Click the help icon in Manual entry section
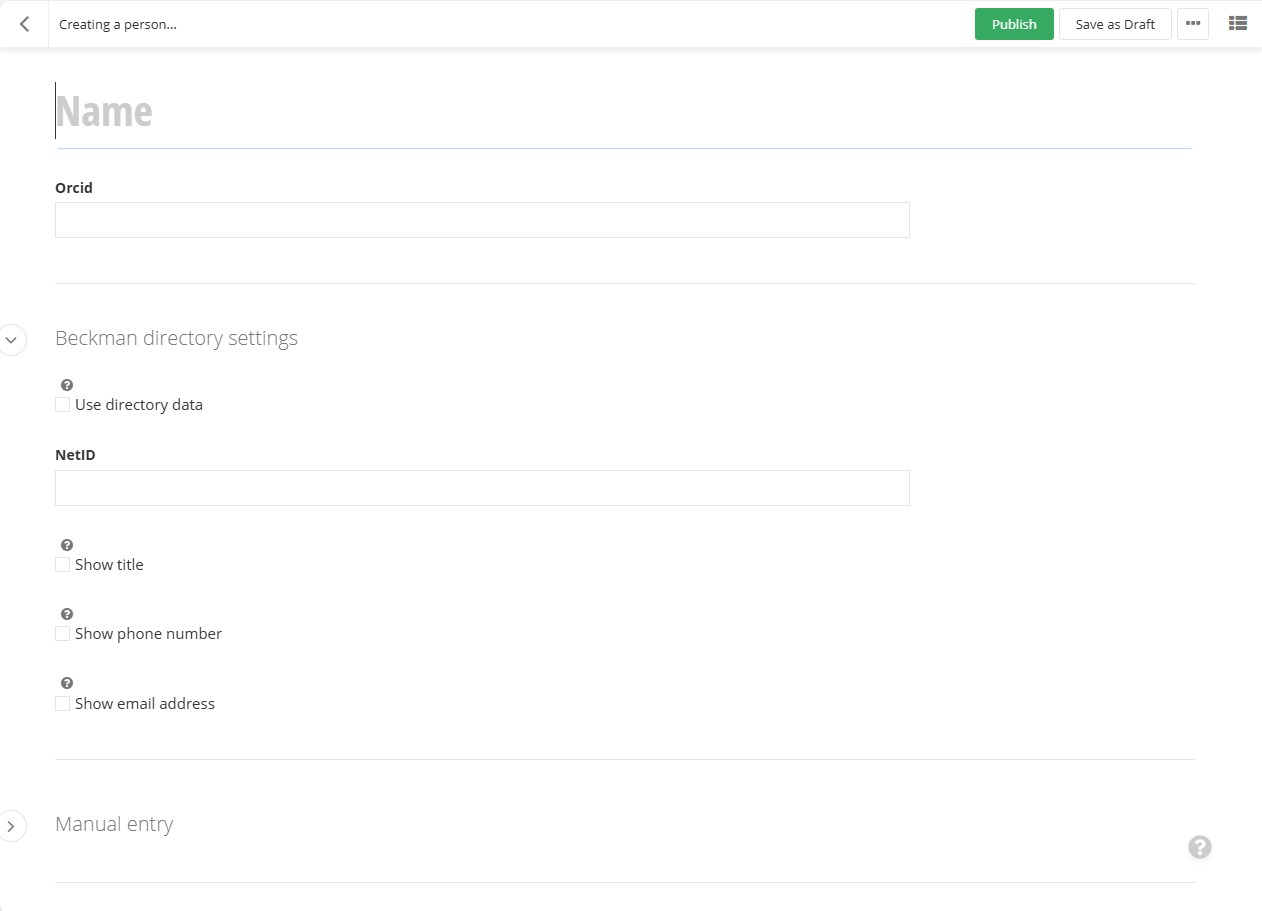1262x911 pixels. pos(1200,847)
